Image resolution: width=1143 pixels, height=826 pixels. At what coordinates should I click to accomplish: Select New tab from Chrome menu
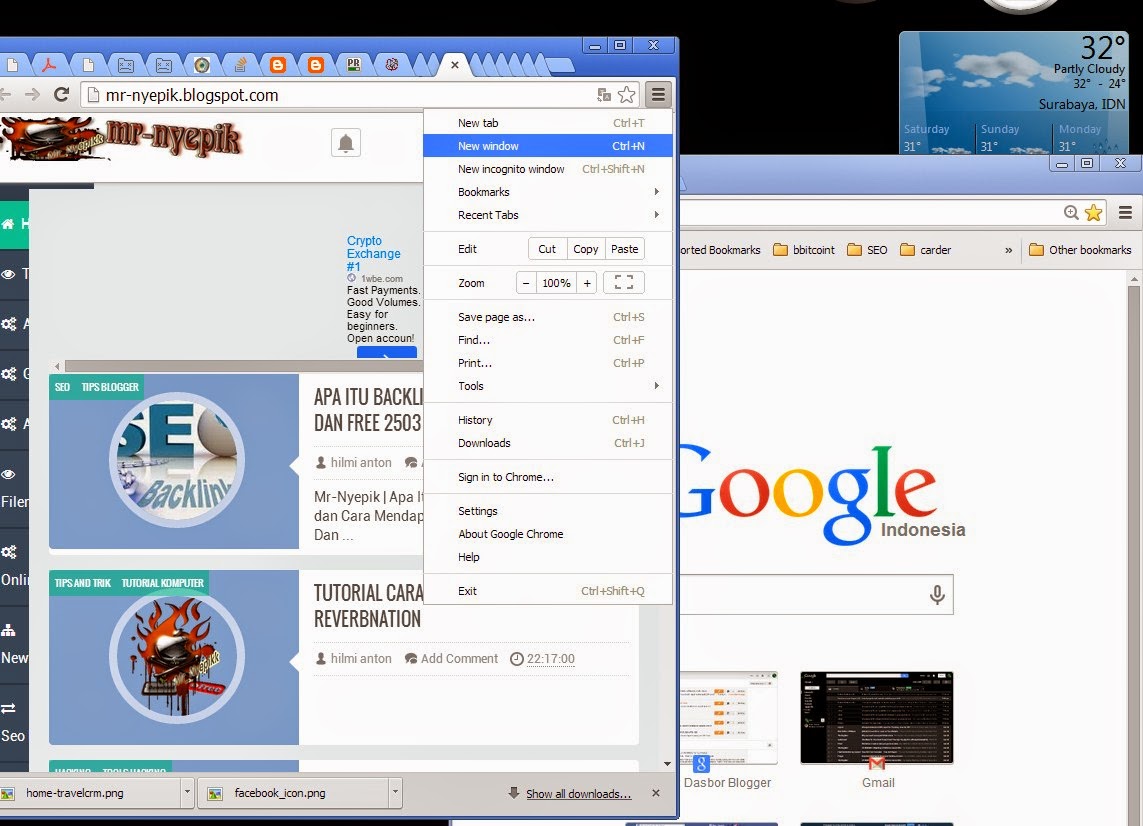547,123
